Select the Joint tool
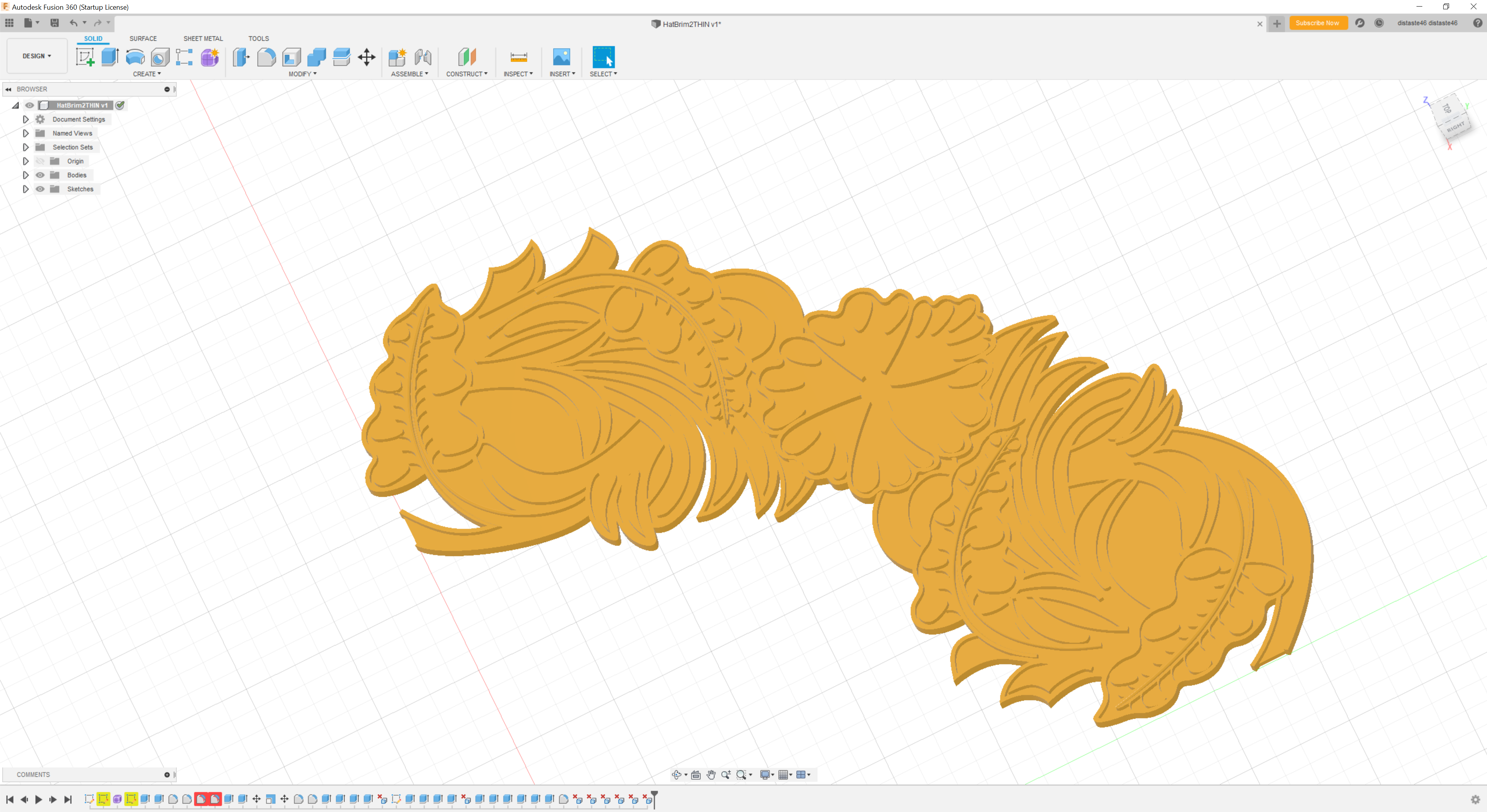The width and height of the screenshot is (1487, 812). coord(423,57)
